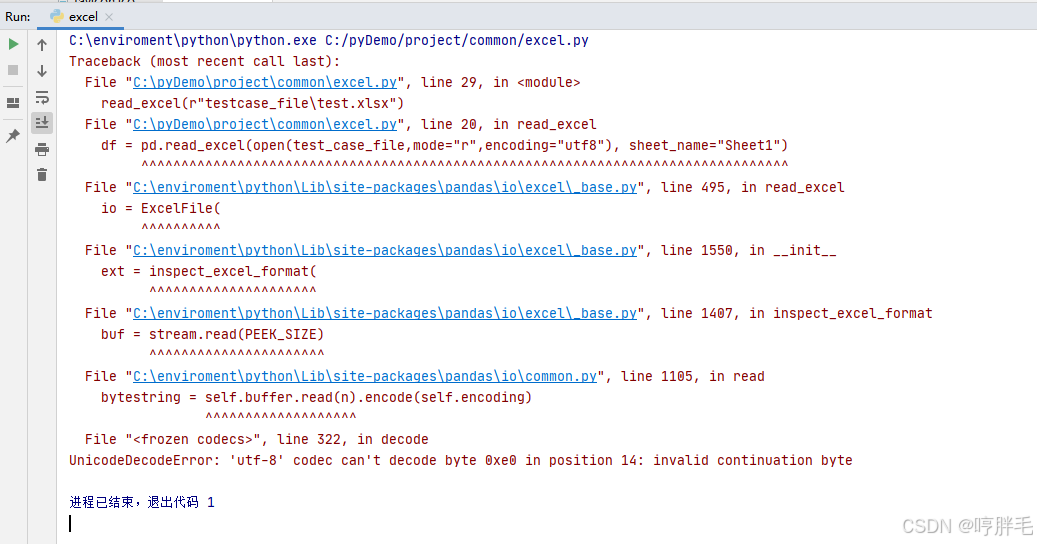Open _base.py link at line 495
Screen dimensions: 1037x544
pyautogui.click(x=385, y=188)
